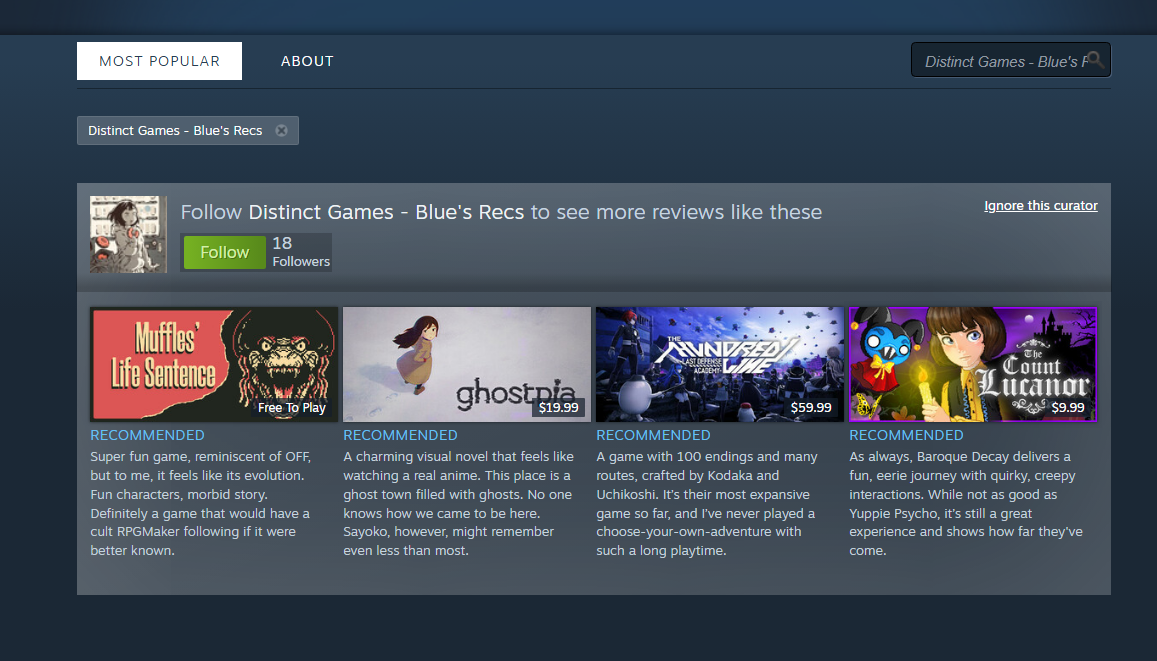Screen dimensions: 1157x661
Task: Click RECOMMENDED under Muffles' Life Sentence
Action: point(148,435)
